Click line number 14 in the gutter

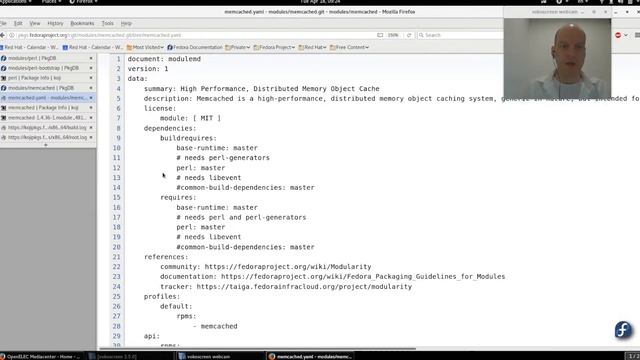click(117, 188)
